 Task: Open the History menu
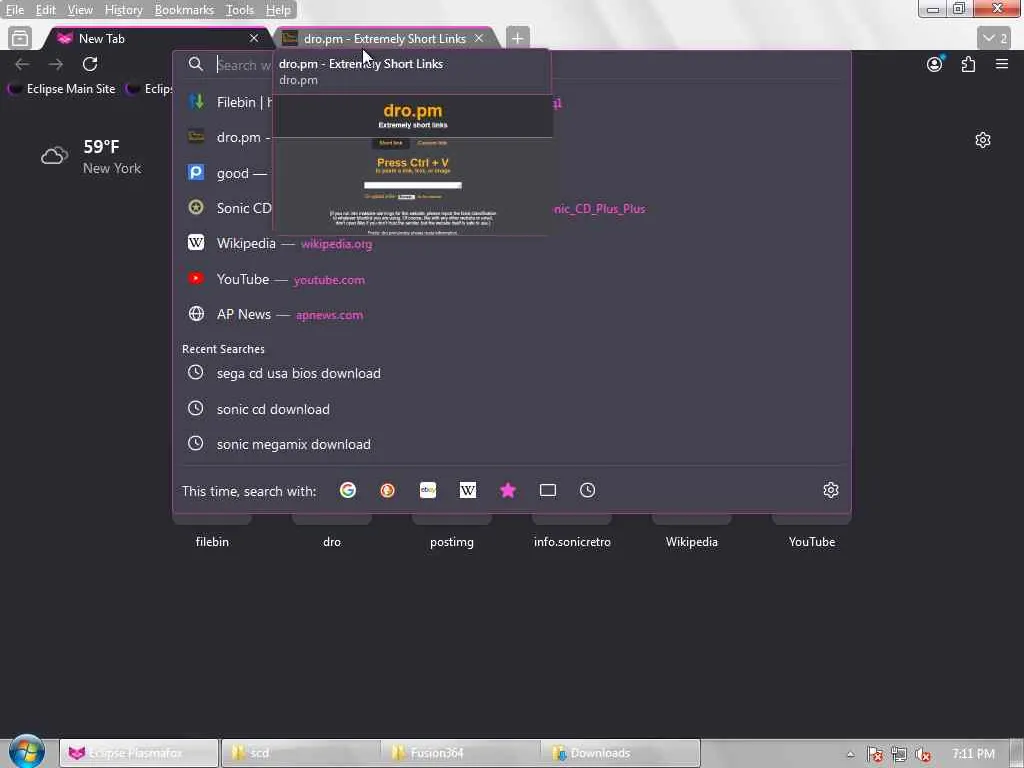click(123, 10)
